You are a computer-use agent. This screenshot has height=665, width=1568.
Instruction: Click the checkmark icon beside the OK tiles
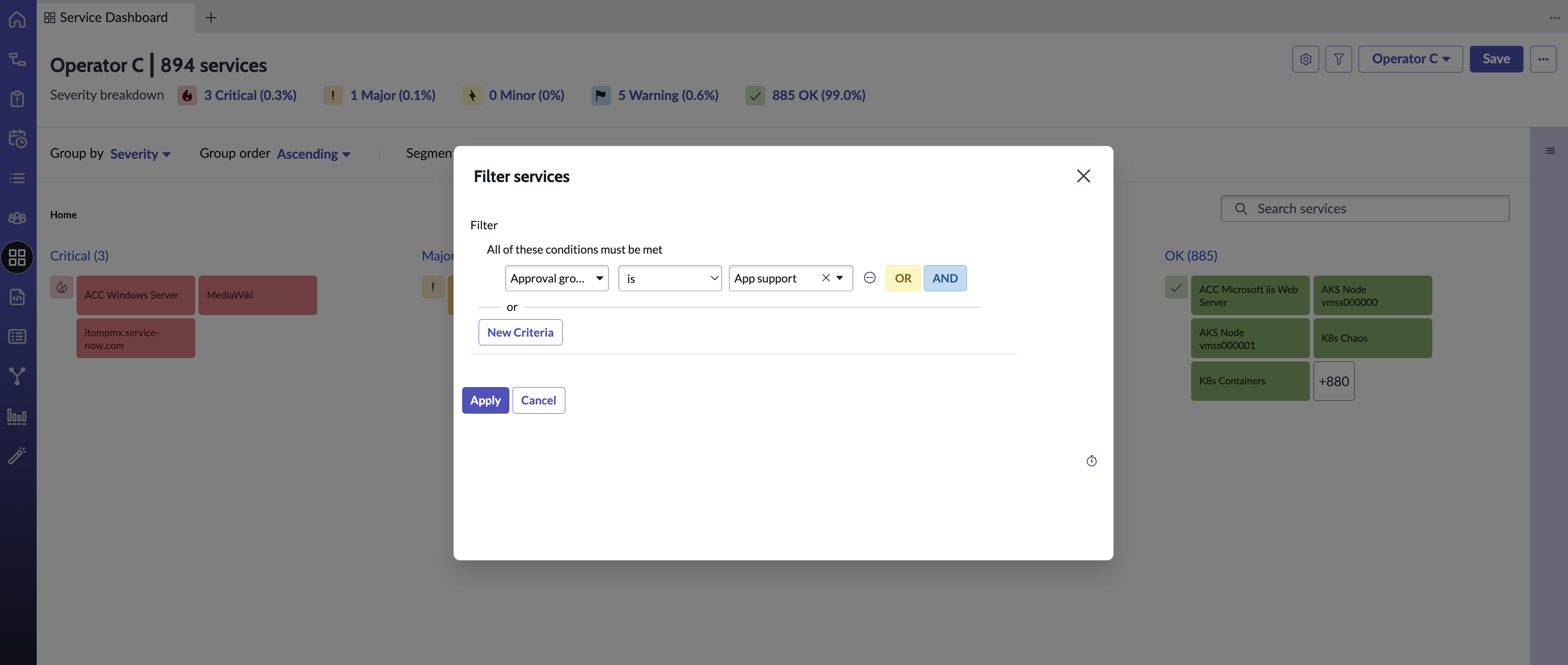(1176, 288)
